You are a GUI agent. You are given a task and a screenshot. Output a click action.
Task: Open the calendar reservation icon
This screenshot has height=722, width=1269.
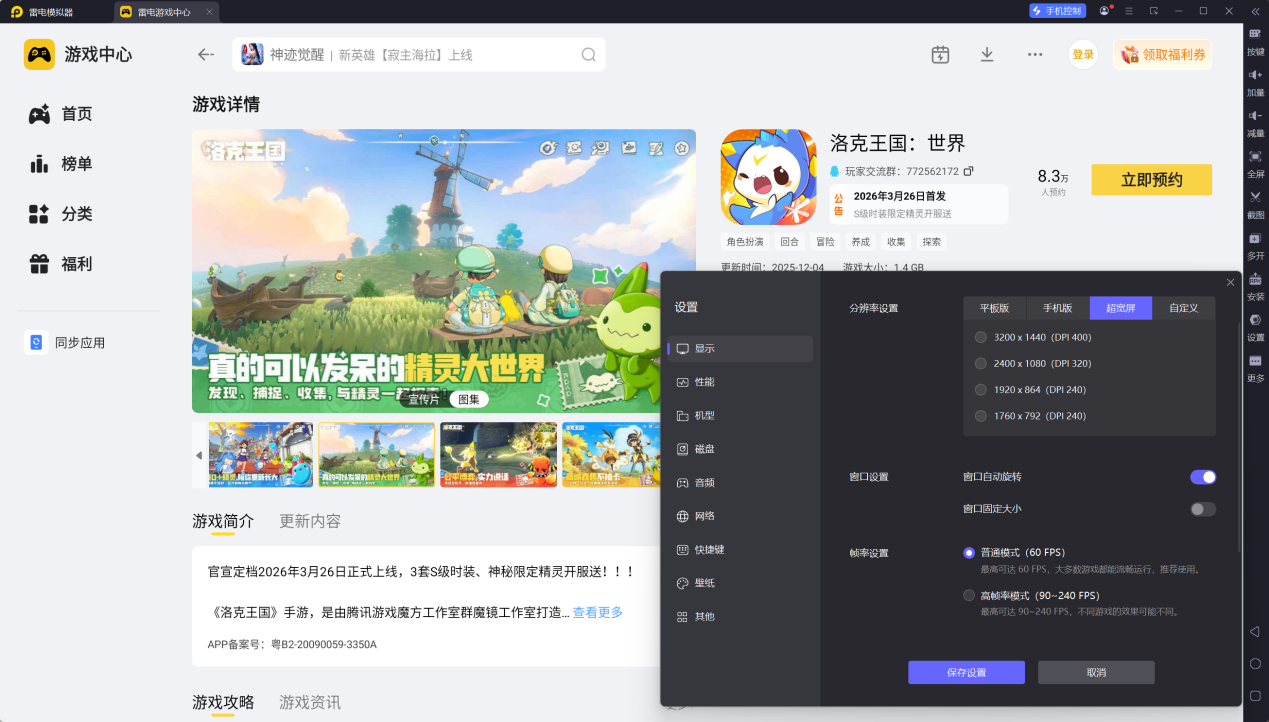[x=940, y=55]
